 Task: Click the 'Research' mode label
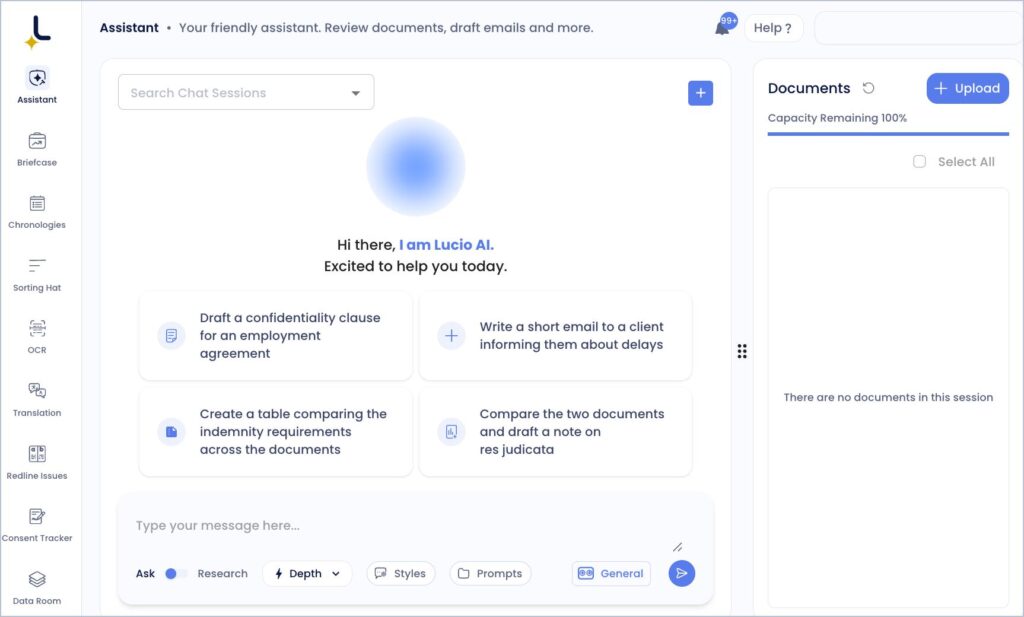pos(223,573)
